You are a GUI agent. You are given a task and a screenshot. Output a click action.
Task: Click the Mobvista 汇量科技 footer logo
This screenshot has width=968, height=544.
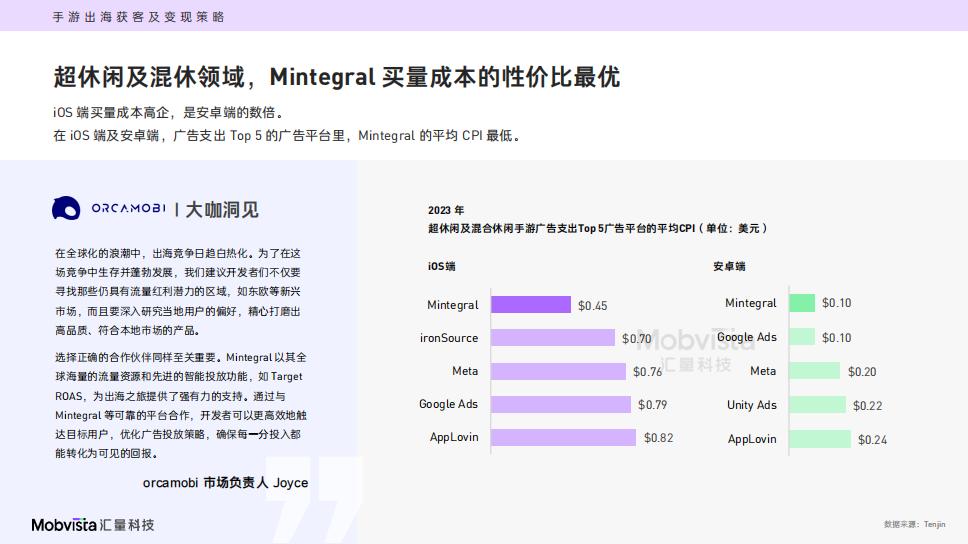tap(93, 525)
